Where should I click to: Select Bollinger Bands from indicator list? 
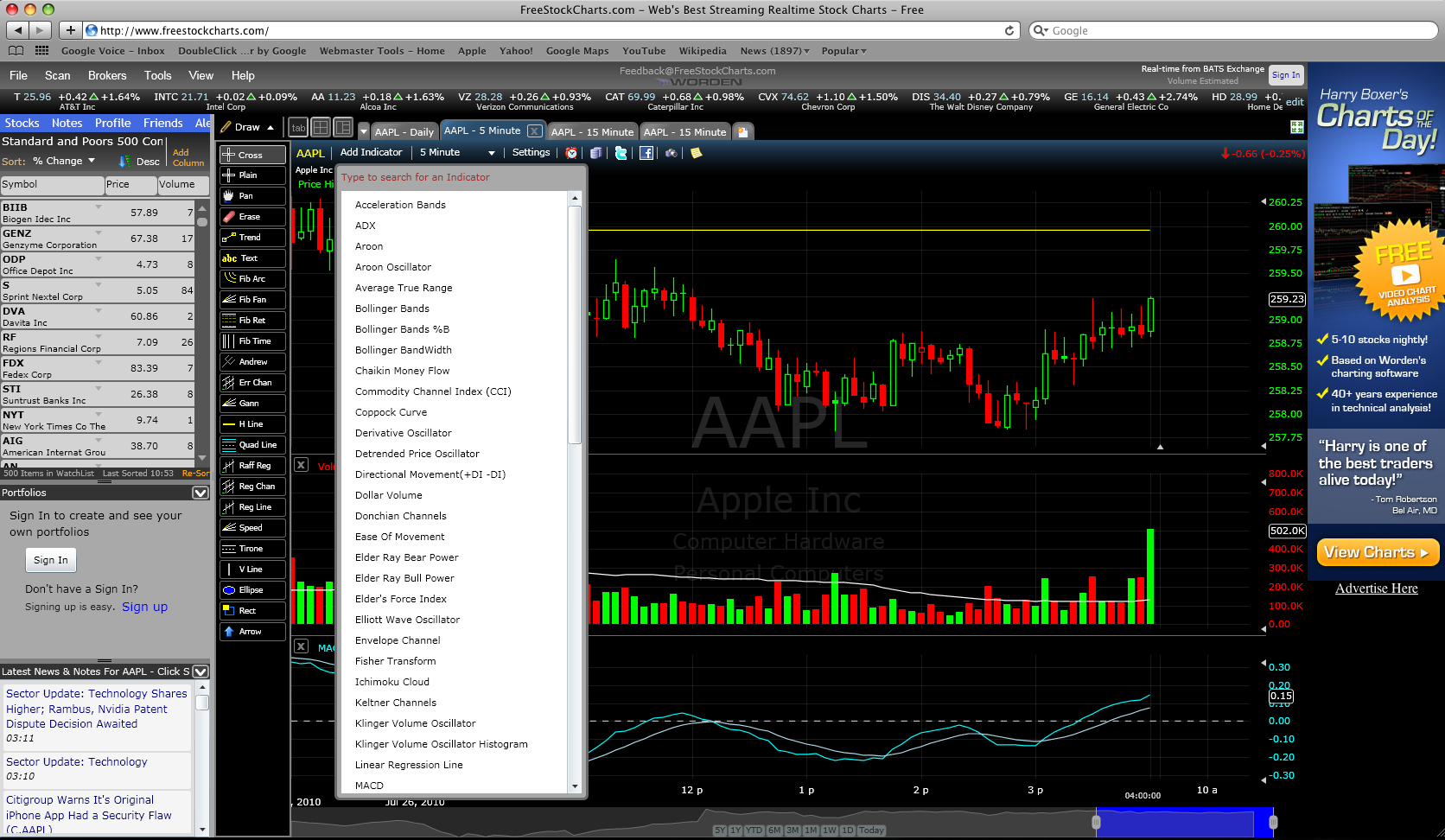[391, 309]
